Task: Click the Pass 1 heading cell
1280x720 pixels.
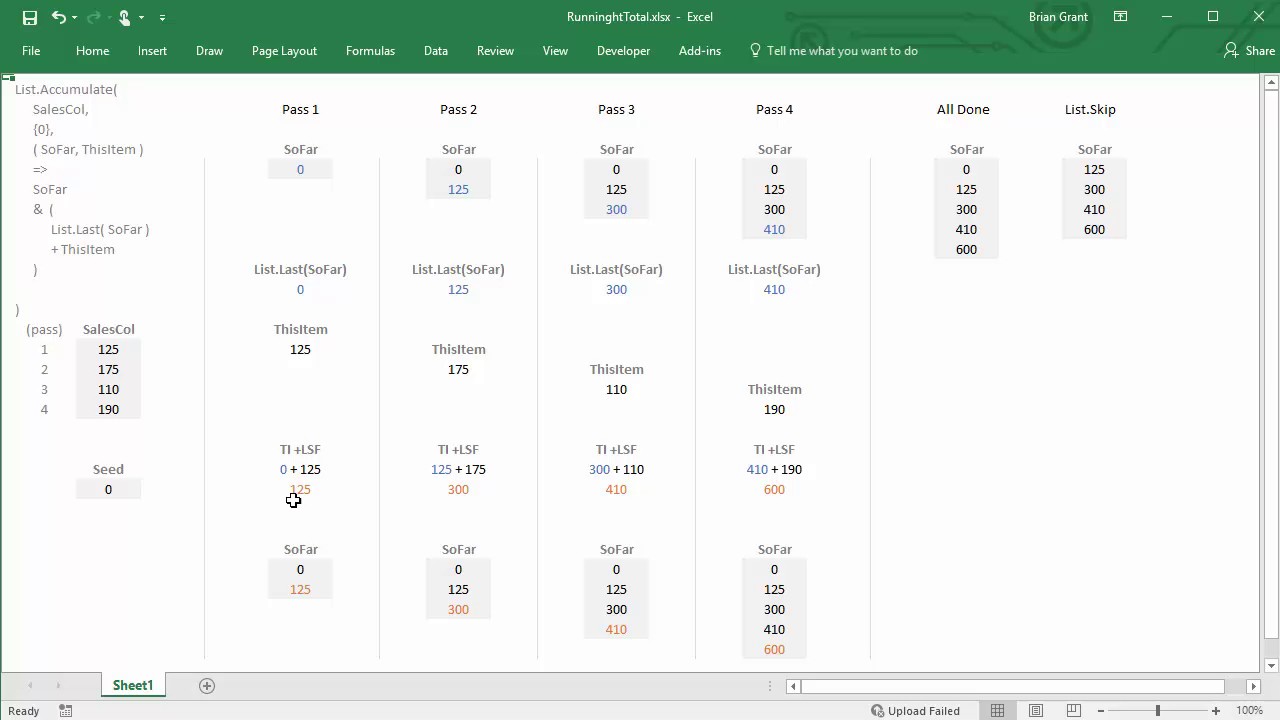Action: 300,109
